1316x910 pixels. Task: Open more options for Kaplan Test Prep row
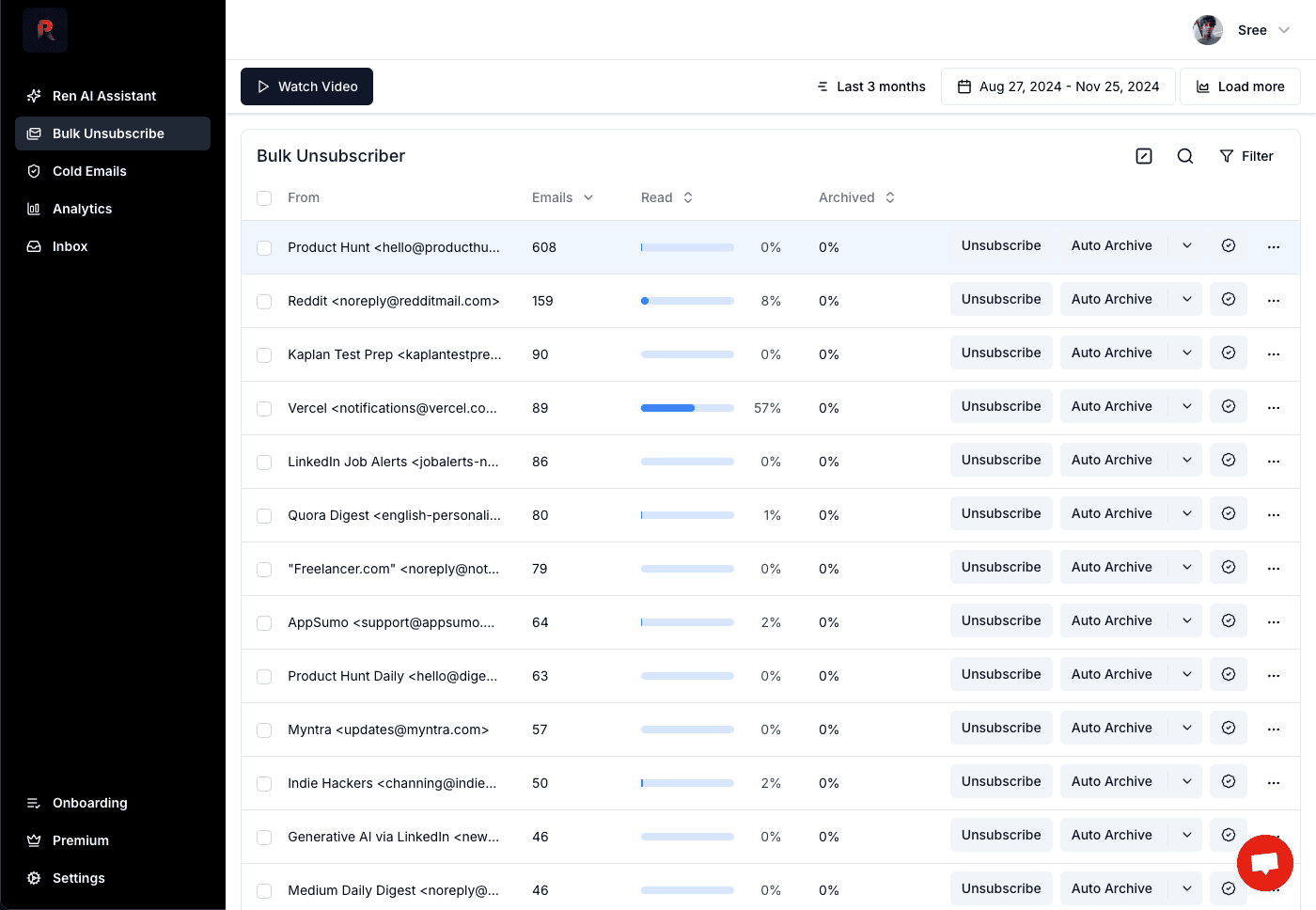tap(1274, 353)
